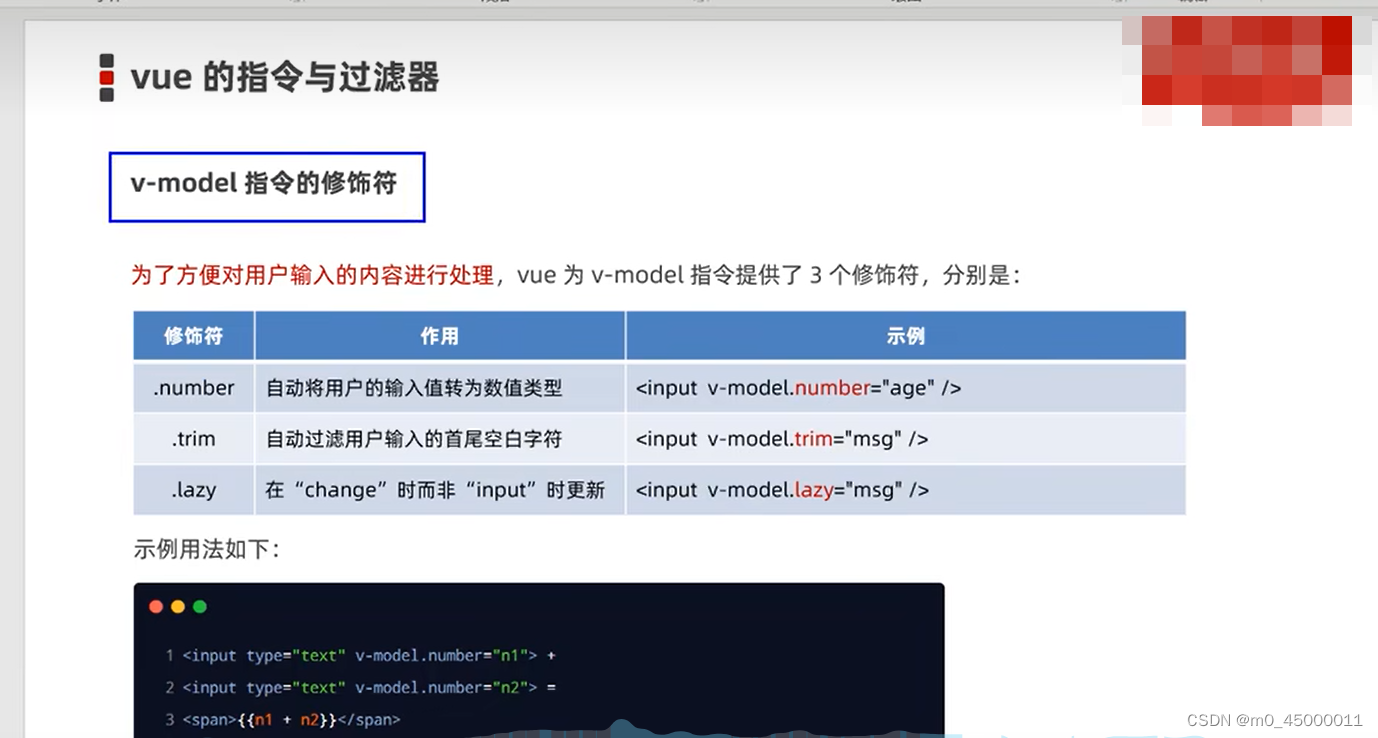The width and height of the screenshot is (1378, 738).
Task: Expand the "修饰符" column header
Action: click(x=193, y=336)
